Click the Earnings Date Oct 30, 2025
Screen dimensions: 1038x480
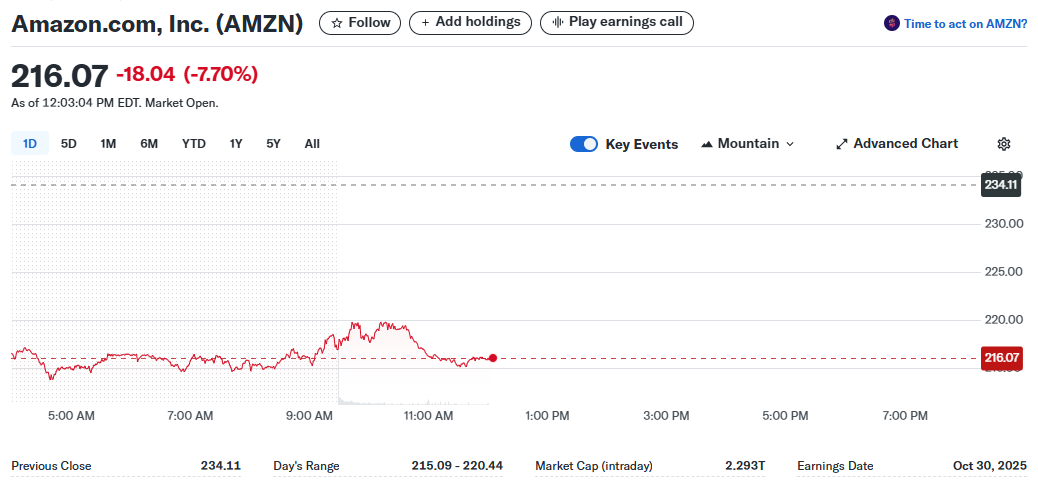(x=990, y=466)
